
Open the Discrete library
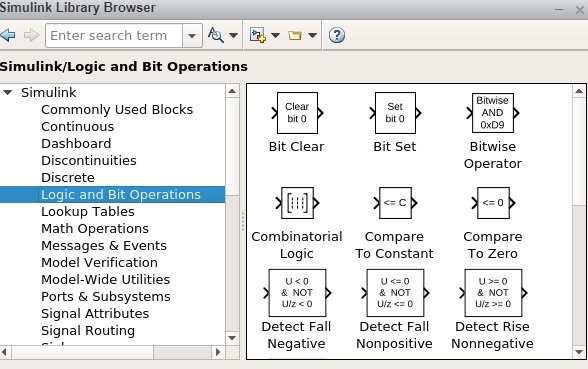[x=68, y=177]
